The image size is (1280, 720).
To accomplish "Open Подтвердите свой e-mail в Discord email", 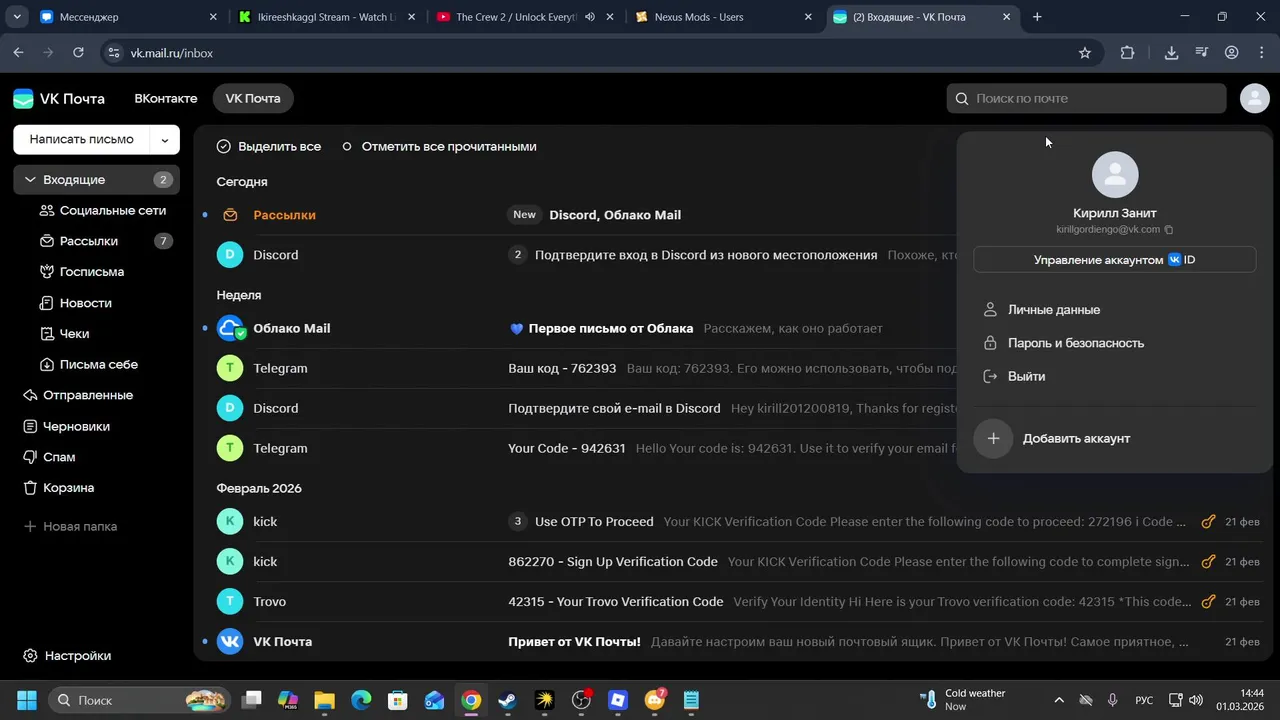I will click(614, 408).
